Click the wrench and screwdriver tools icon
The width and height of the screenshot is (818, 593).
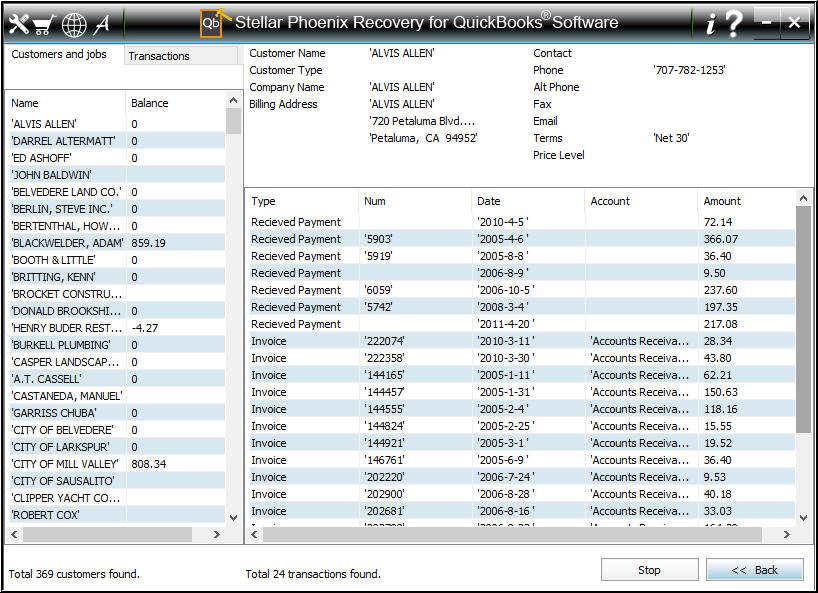[18, 23]
